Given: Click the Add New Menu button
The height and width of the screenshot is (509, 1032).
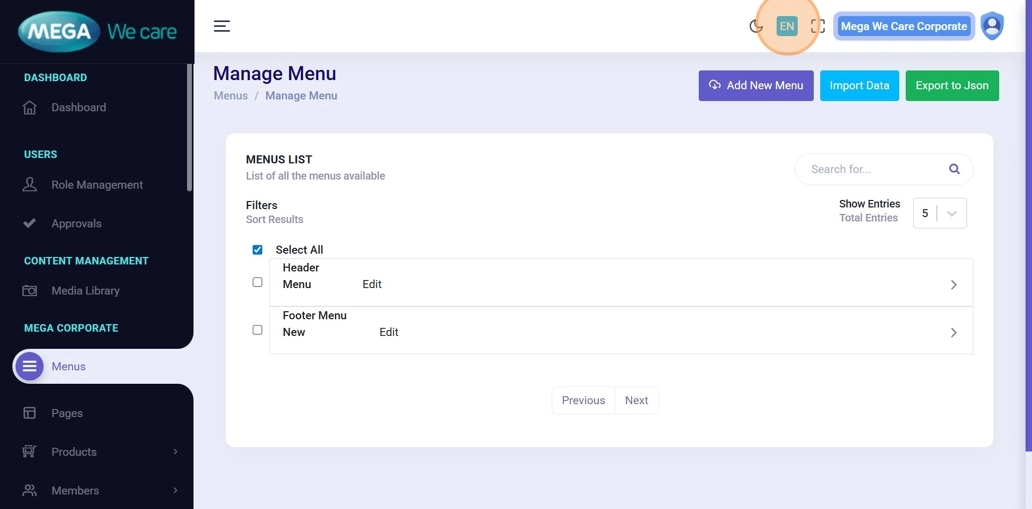Looking at the screenshot, I should pyautogui.click(x=756, y=86).
